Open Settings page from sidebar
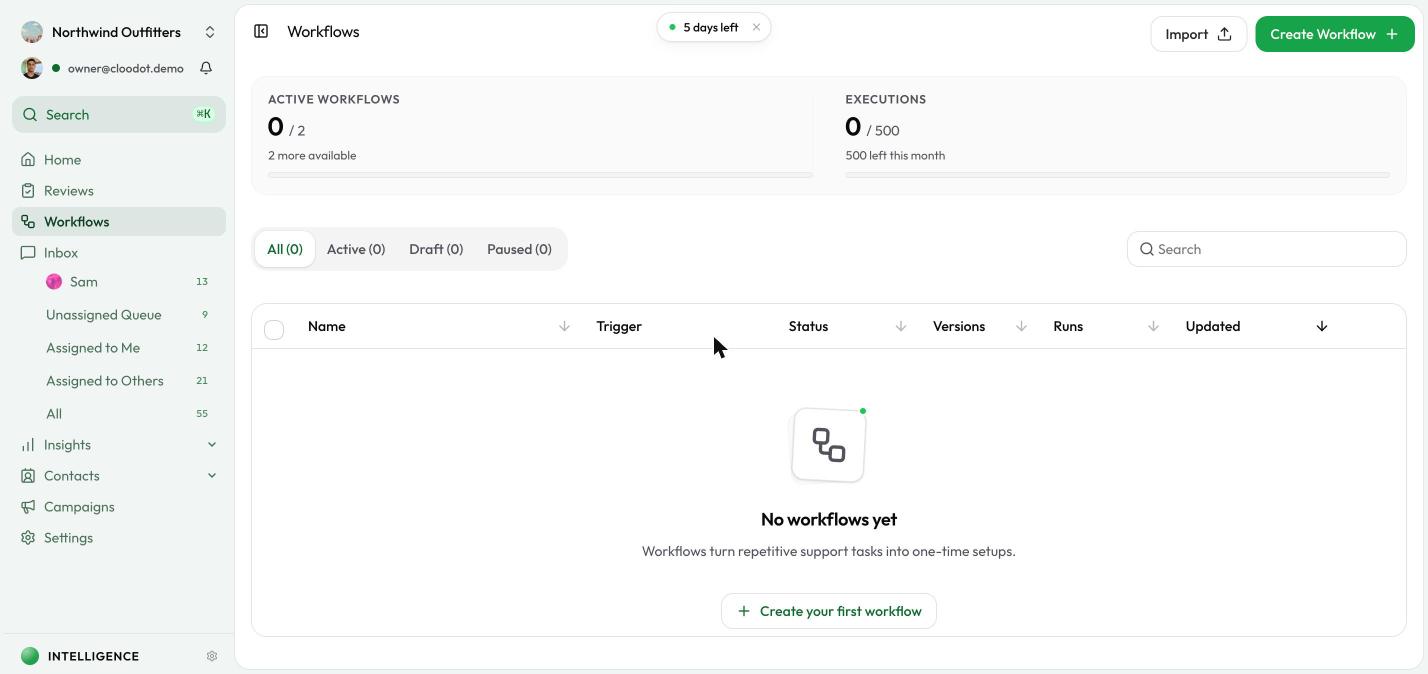 pyautogui.click(x=119, y=538)
